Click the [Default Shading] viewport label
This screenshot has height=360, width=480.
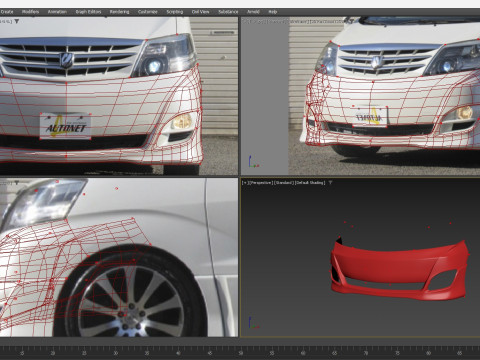[310, 183]
